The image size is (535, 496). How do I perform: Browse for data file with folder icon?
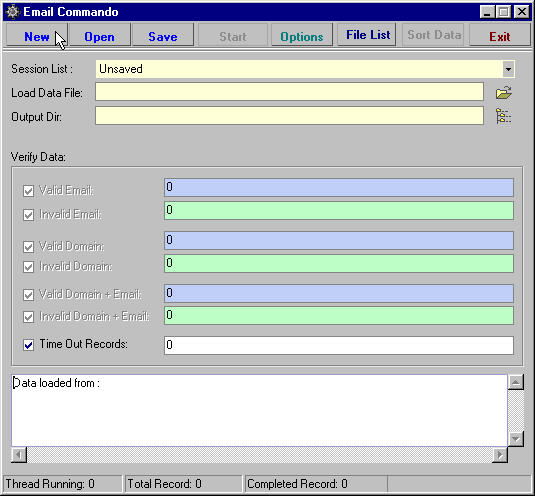click(x=504, y=92)
